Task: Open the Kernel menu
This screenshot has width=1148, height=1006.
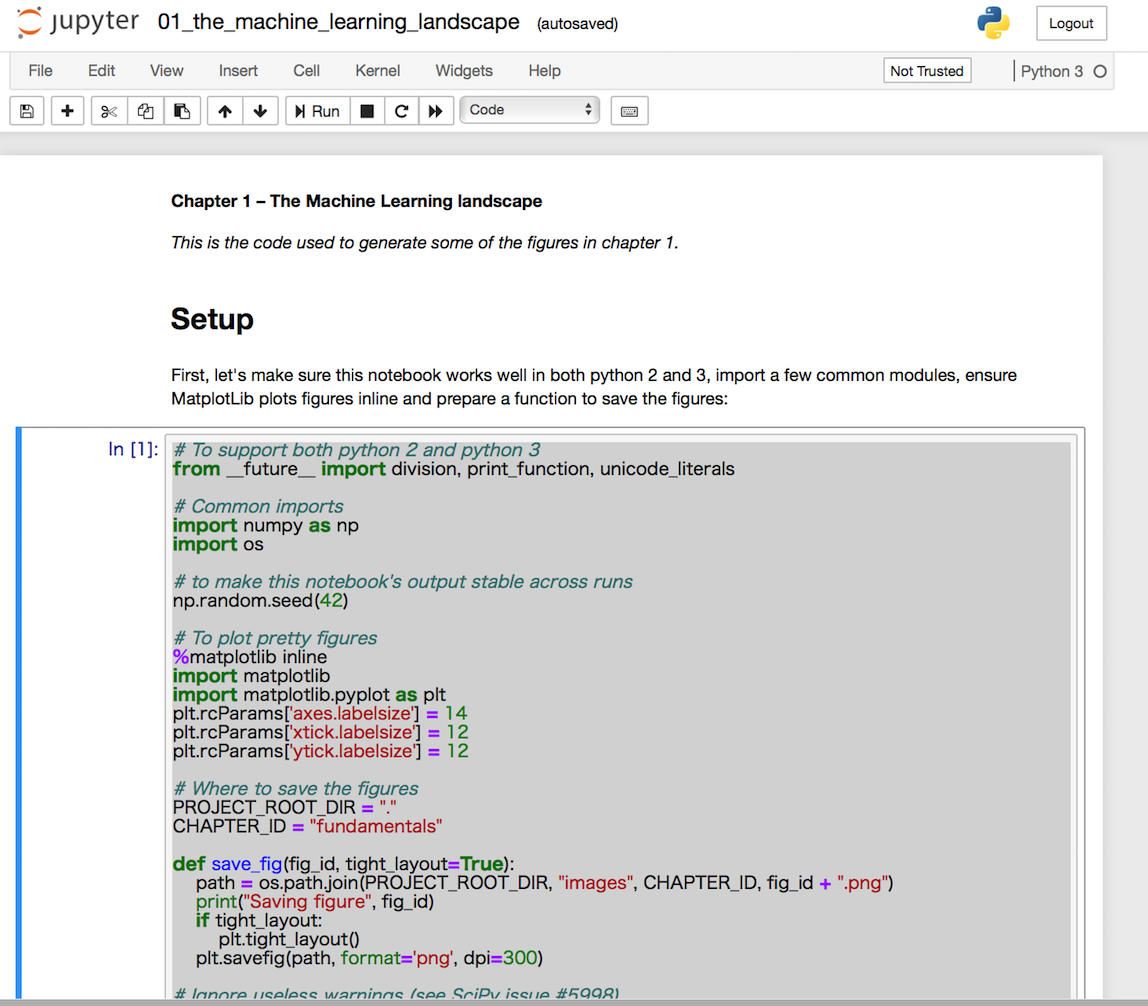Action: pos(377,71)
